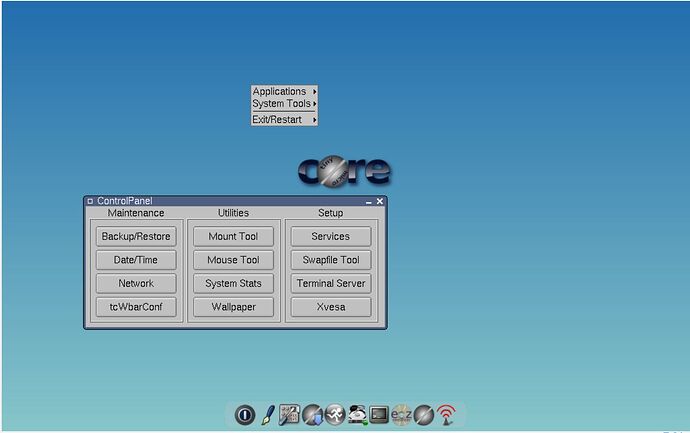This screenshot has height=433, width=690.
Task: Open the Apps download-arrow icon in dock
Action: tap(312, 415)
